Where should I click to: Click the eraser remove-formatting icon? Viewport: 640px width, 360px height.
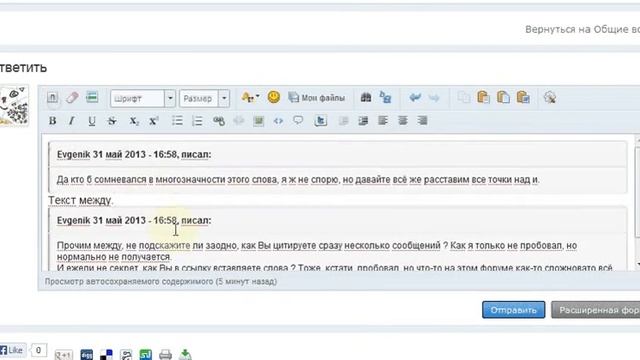point(72,98)
